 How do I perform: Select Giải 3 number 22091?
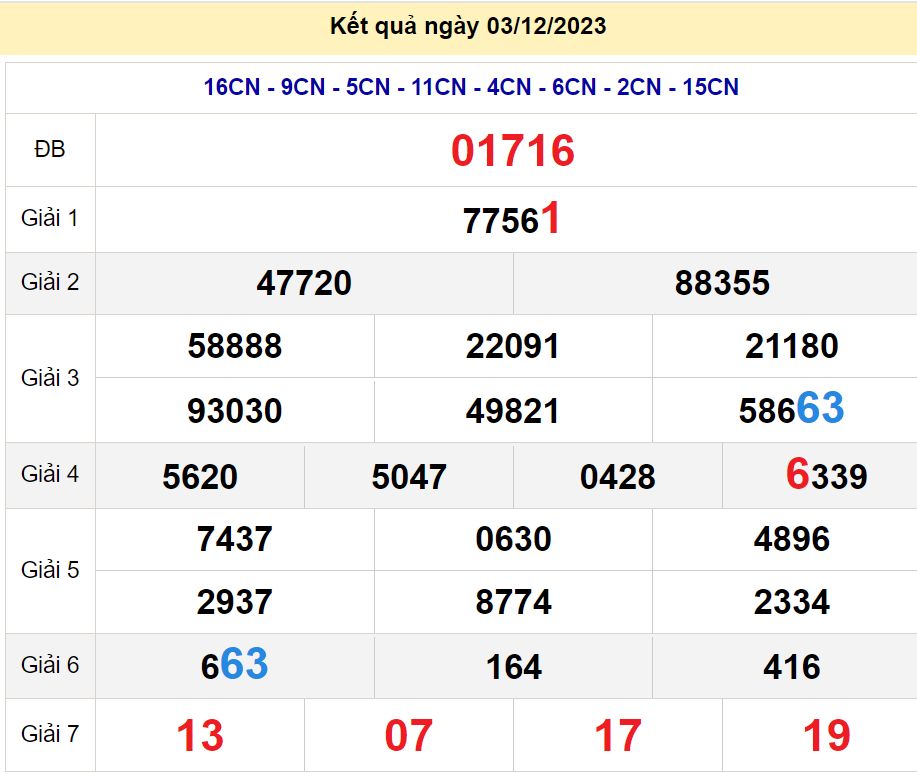pos(513,347)
